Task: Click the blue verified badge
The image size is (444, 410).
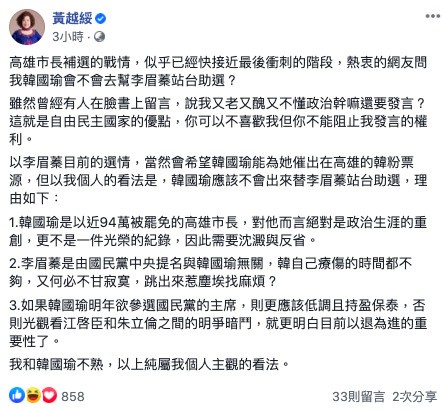Action: click(x=101, y=19)
